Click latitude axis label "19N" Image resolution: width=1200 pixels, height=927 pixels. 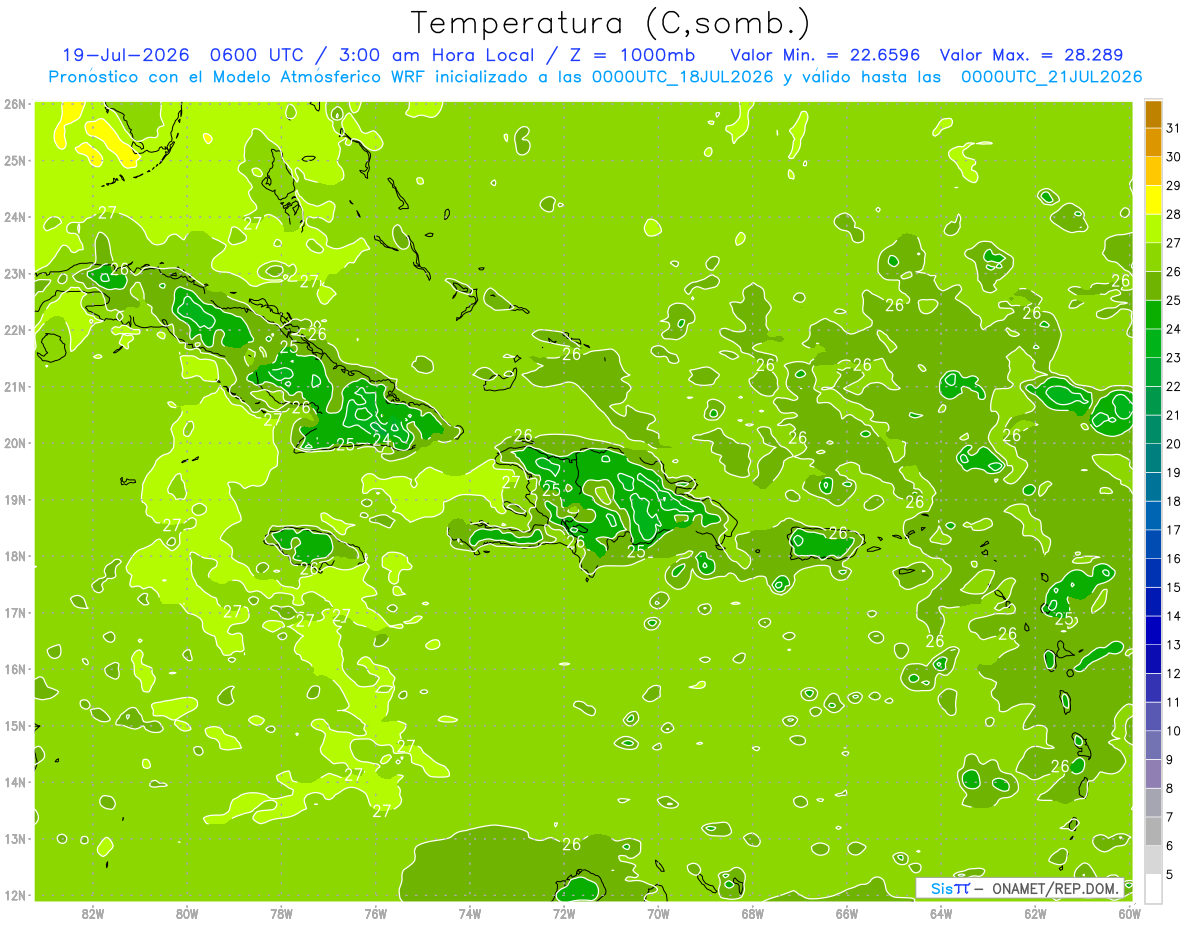[15, 500]
